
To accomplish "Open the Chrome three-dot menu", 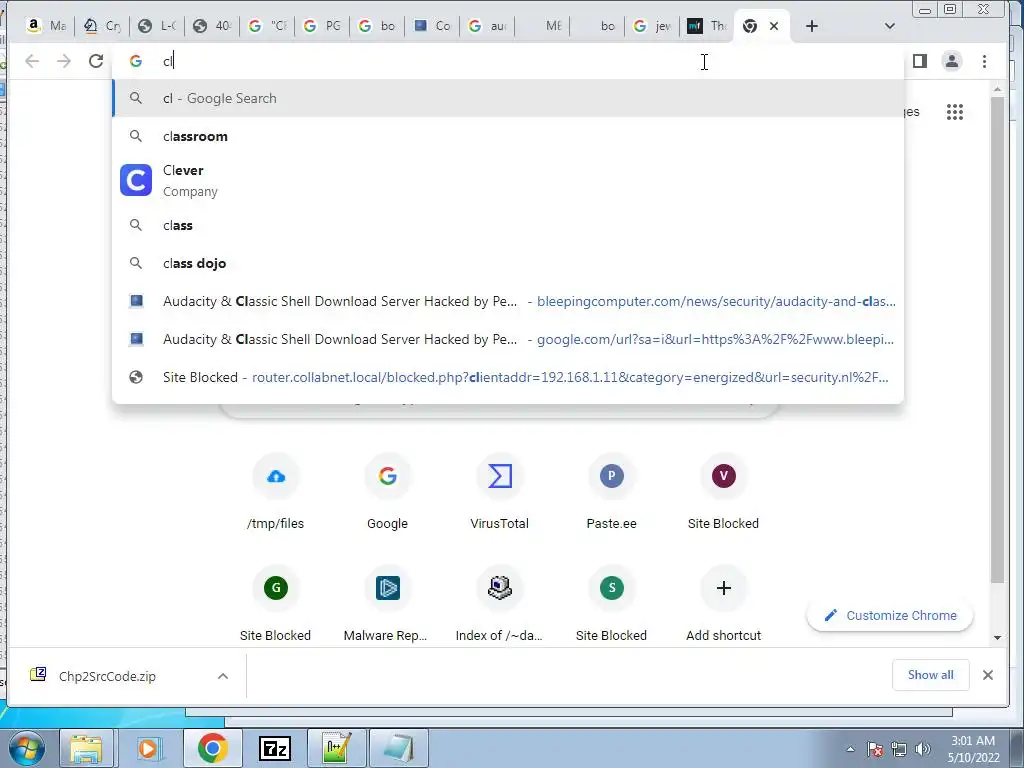I will click(x=984, y=61).
